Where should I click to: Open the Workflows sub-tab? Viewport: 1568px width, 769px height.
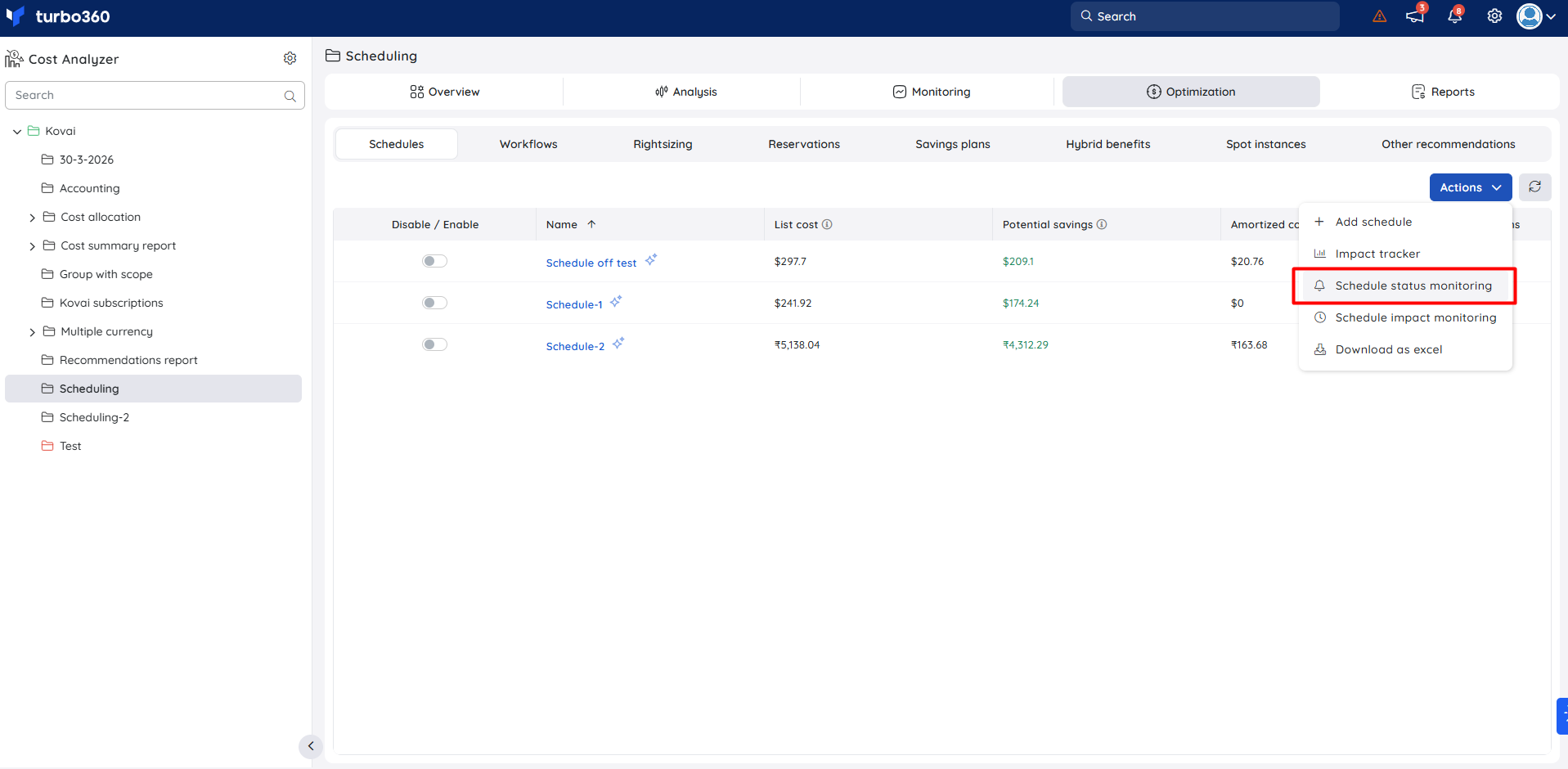(528, 144)
